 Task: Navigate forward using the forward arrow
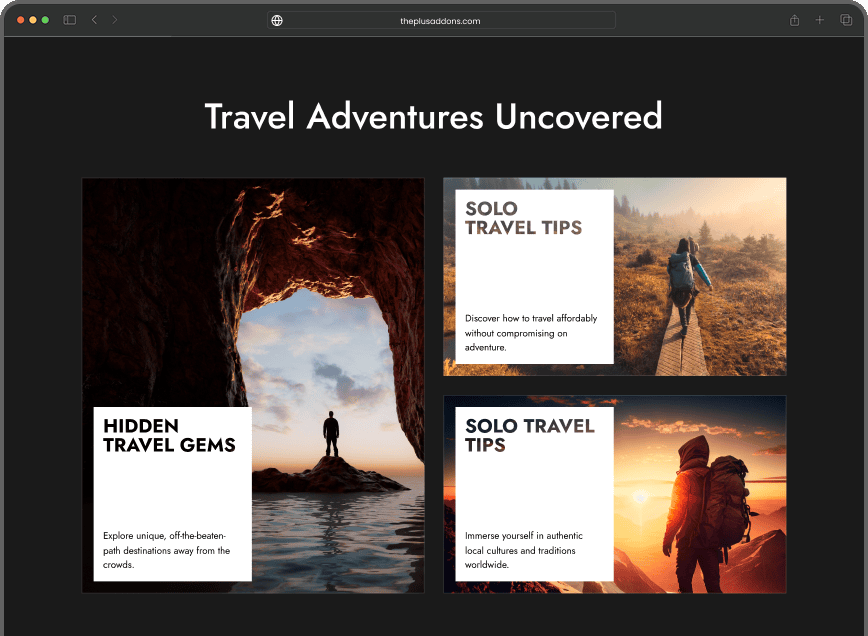(114, 19)
